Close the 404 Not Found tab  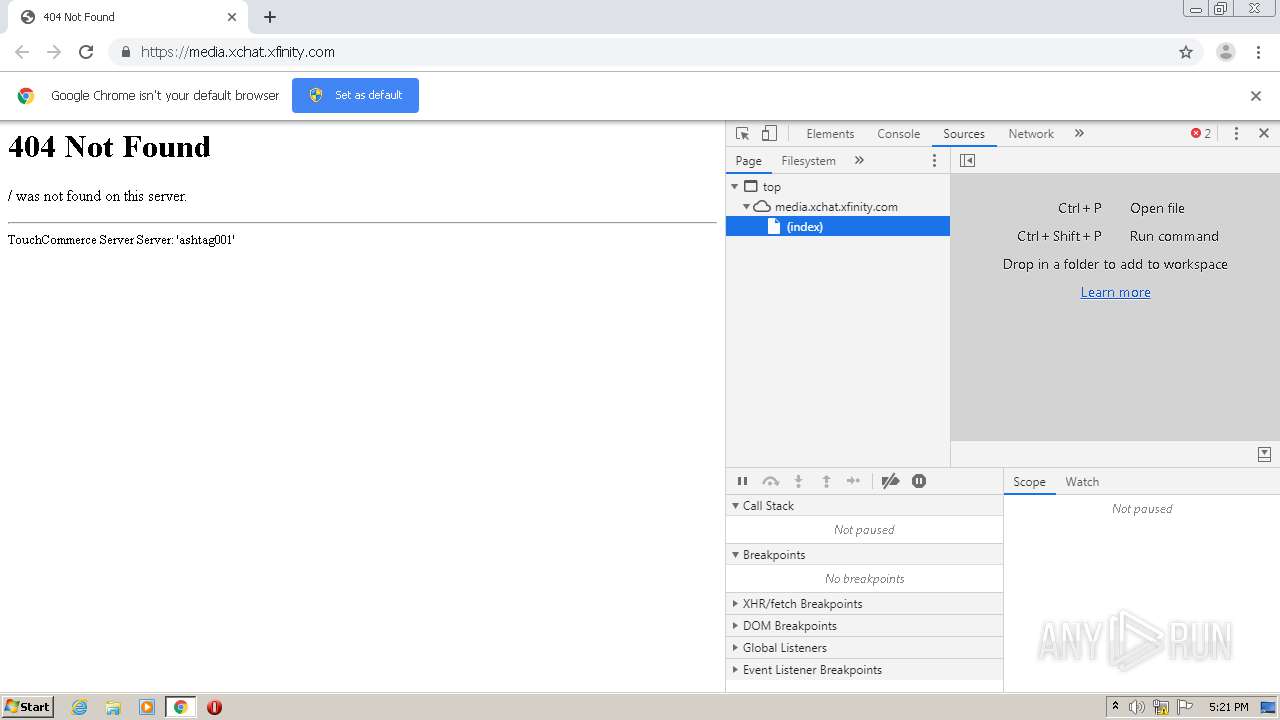[x=232, y=17]
